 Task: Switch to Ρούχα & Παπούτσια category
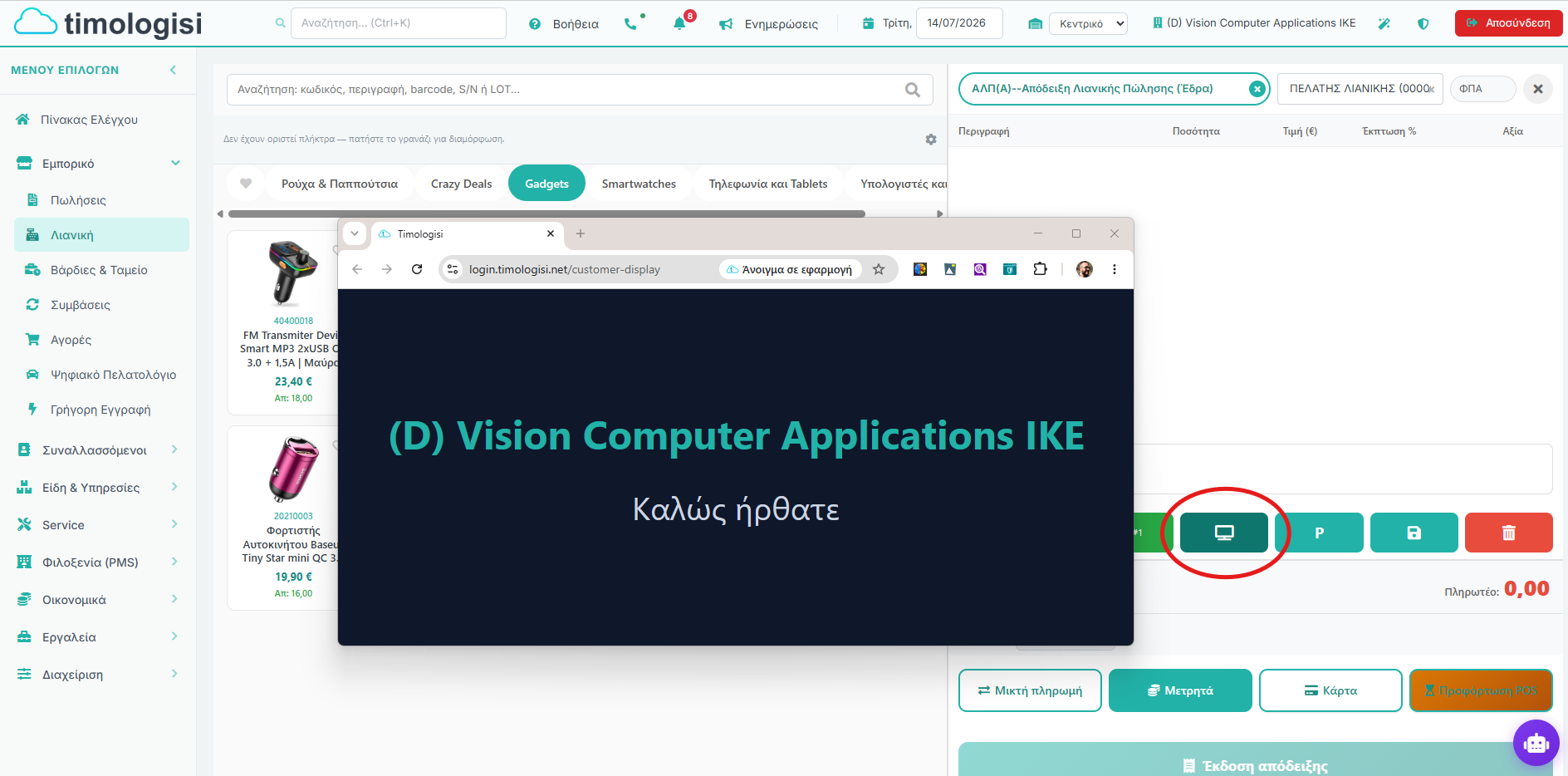click(340, 184)
